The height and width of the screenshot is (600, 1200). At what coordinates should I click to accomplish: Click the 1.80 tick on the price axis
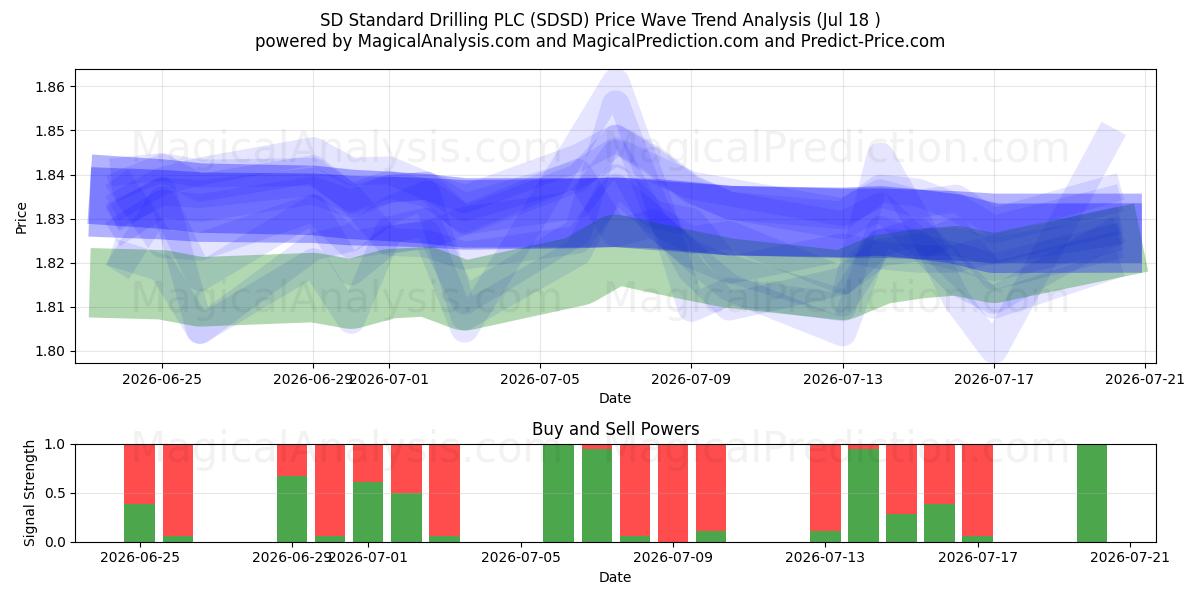50,351
